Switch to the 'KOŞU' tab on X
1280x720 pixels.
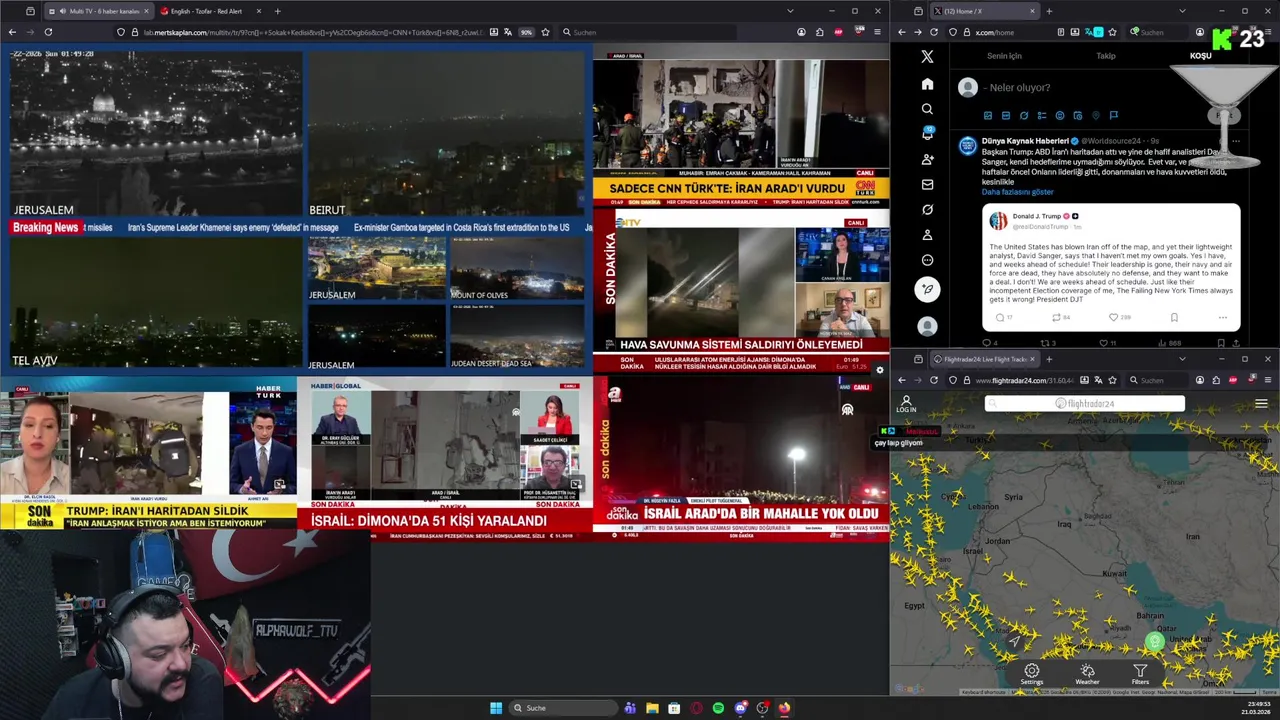tap(1200, 56)
